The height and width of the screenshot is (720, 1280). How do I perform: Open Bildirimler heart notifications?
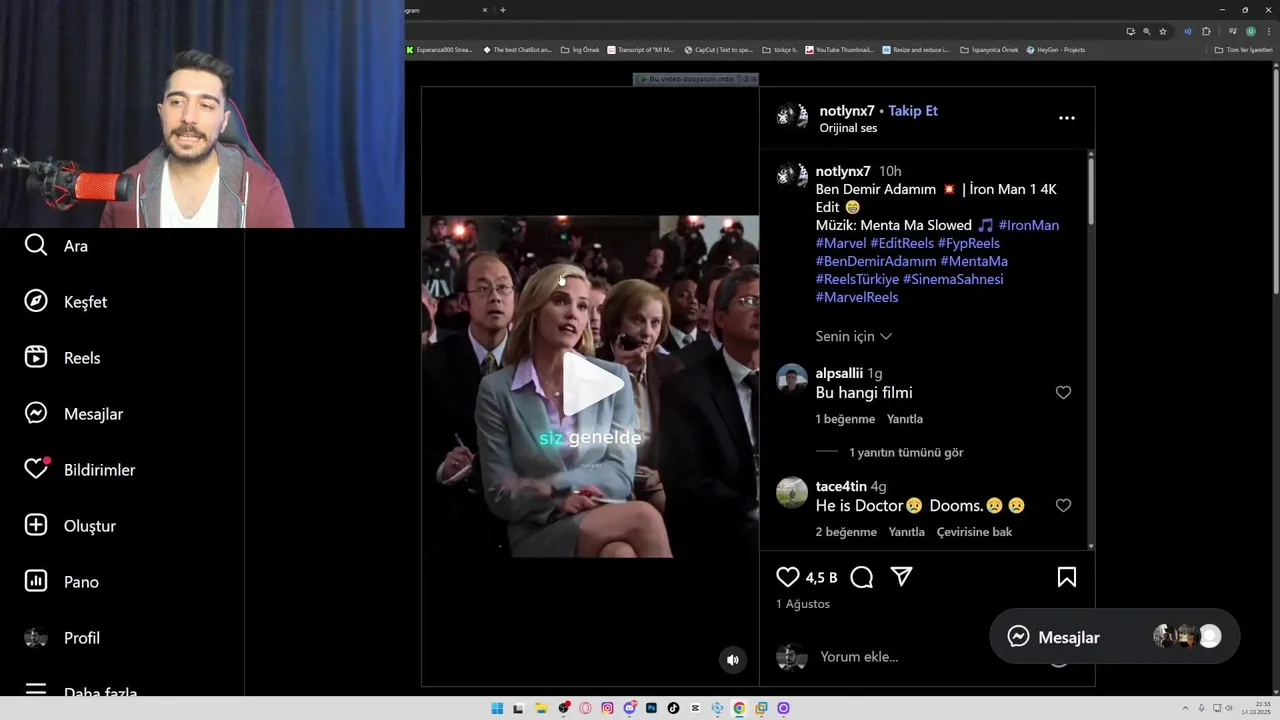click(80, 470)
